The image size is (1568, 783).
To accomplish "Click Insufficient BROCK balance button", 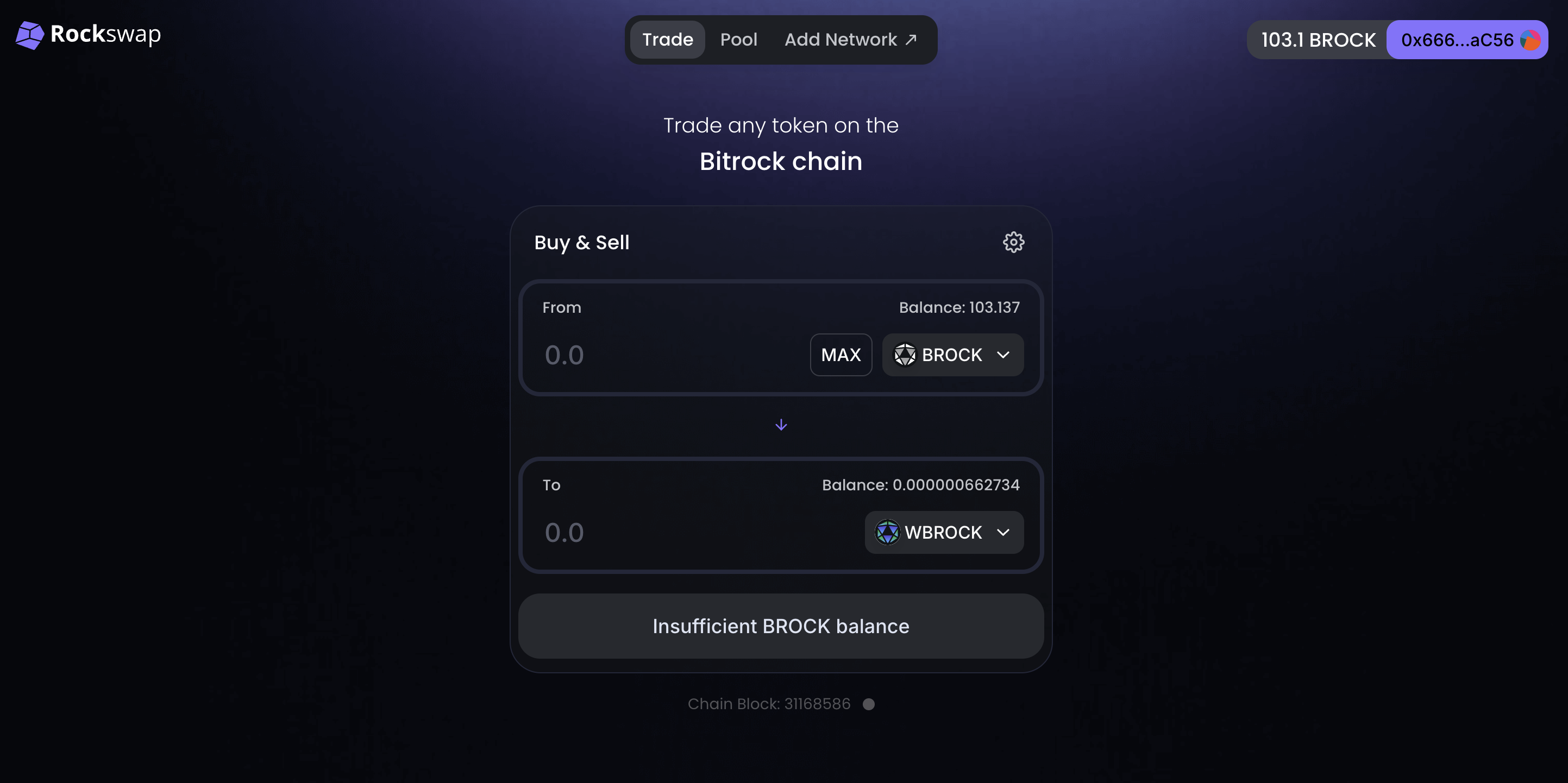I will tap(780, 626).
